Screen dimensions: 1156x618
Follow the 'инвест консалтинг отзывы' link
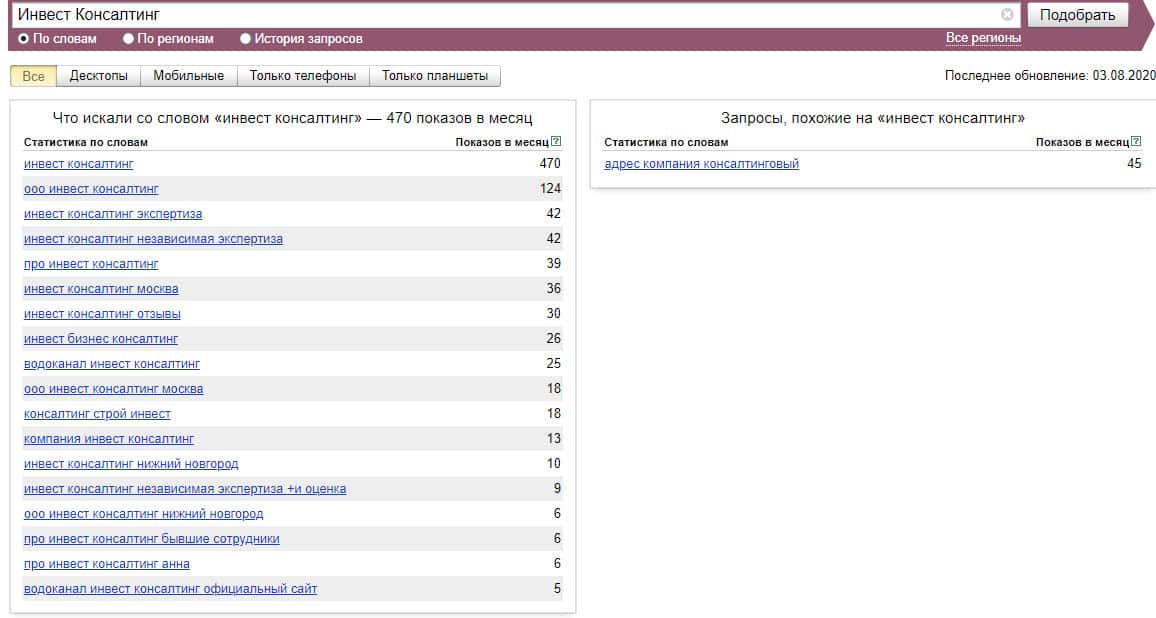(x=102, y=314)
